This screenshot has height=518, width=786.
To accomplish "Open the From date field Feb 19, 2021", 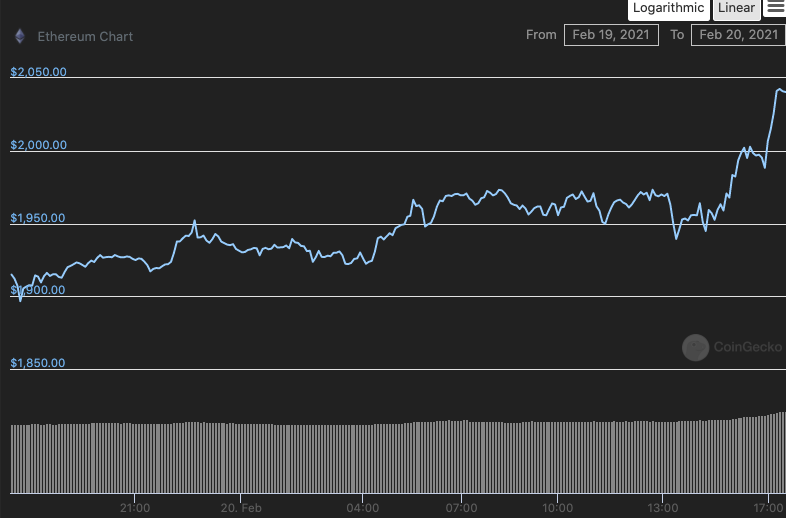I will click(x=611, y=35).
